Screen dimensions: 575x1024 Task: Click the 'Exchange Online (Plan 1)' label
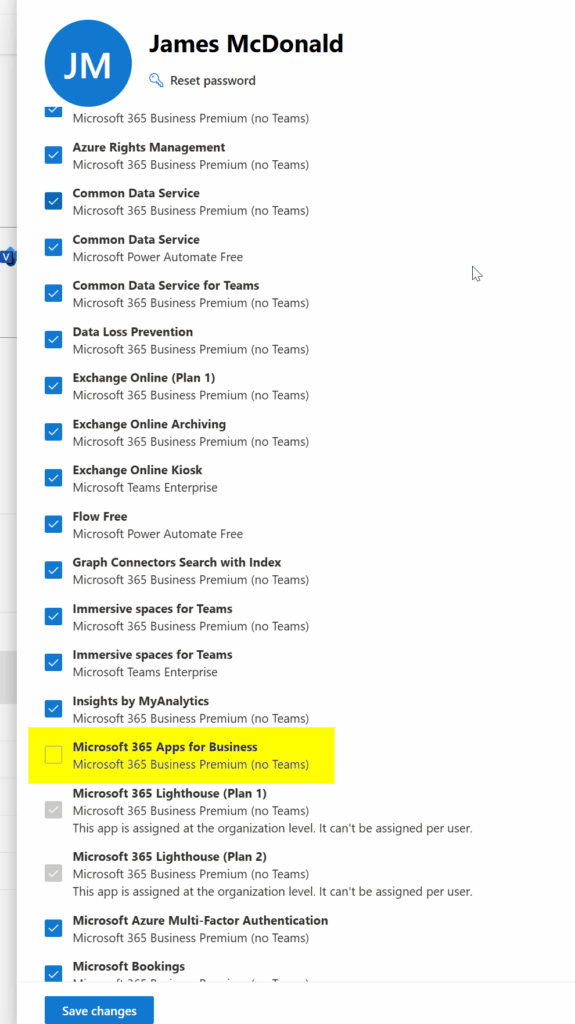click(144, 377)
